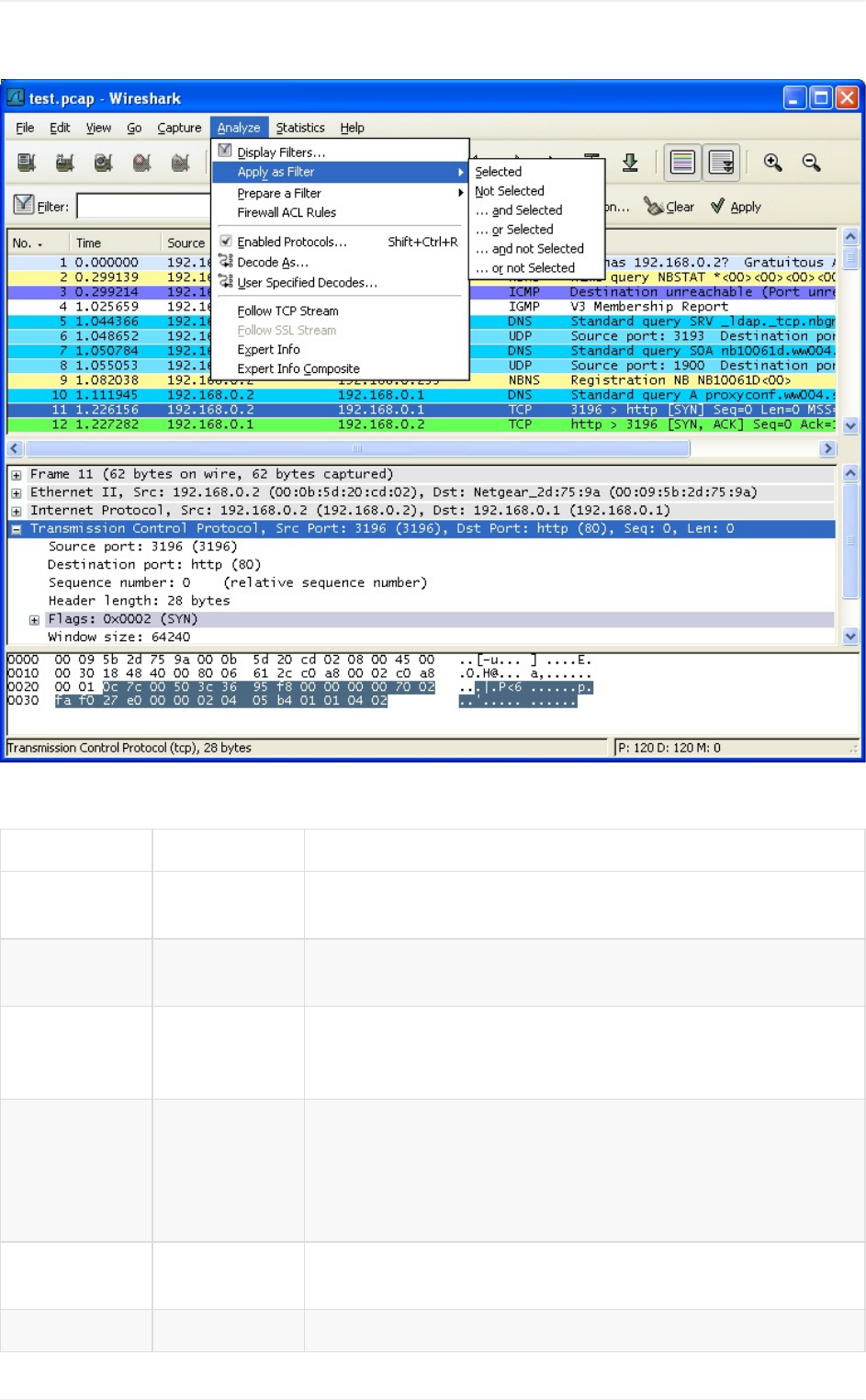
Task: Choose Not Selected in filter submenu
Action: [538, 191]
